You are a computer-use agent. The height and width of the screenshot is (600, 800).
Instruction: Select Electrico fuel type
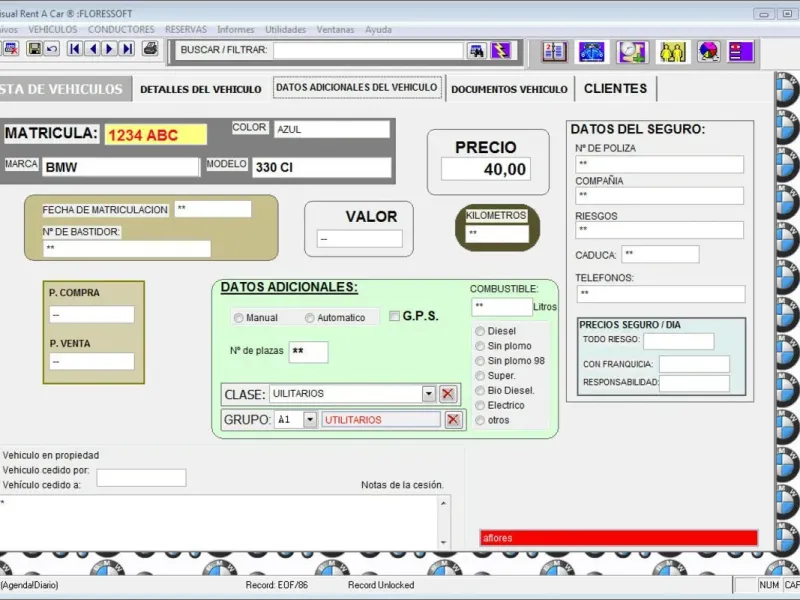[x=480, y=405]
